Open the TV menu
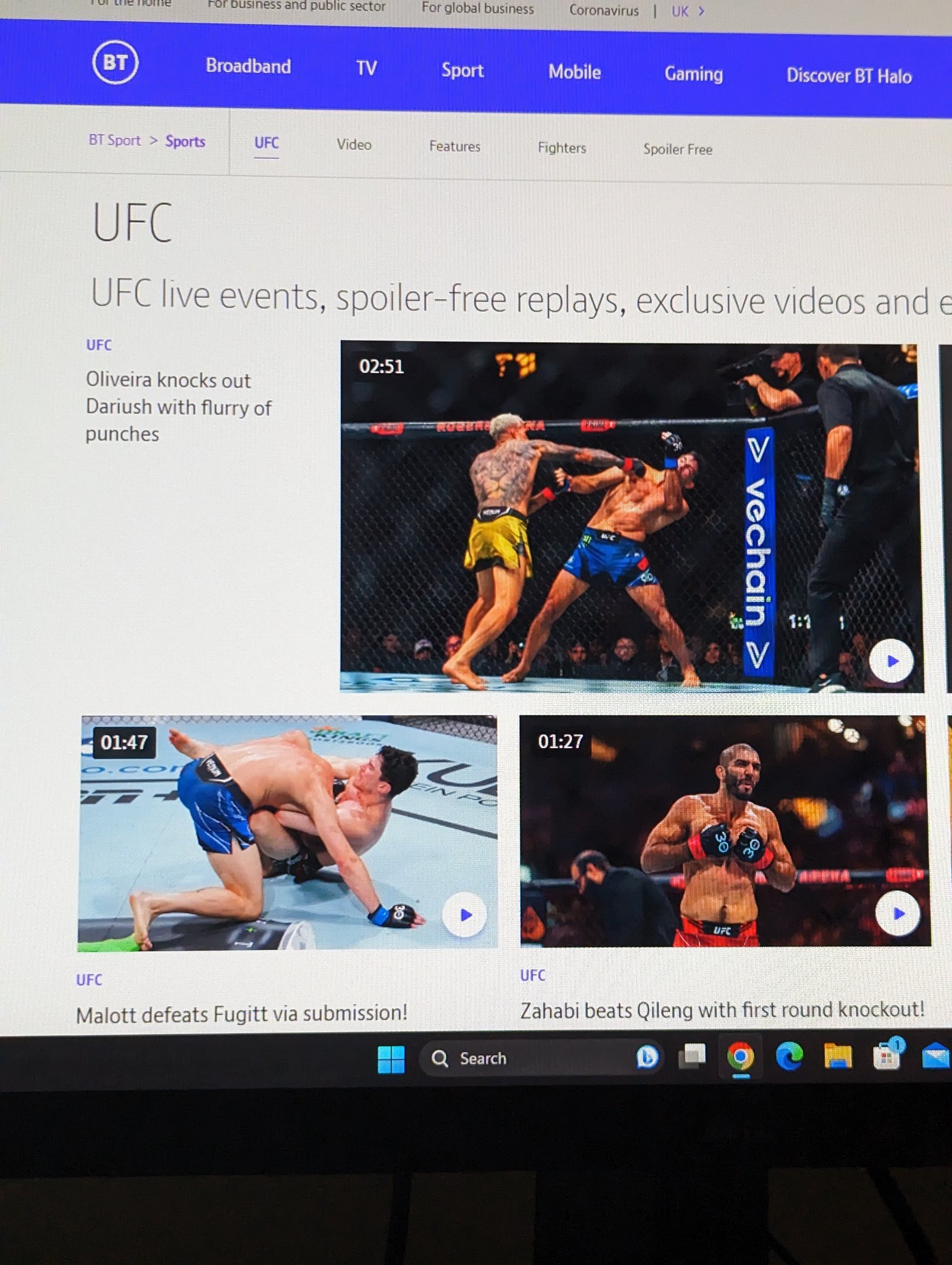The width and height of the screenshot is (952, 1265). click(x=366, y=68)
